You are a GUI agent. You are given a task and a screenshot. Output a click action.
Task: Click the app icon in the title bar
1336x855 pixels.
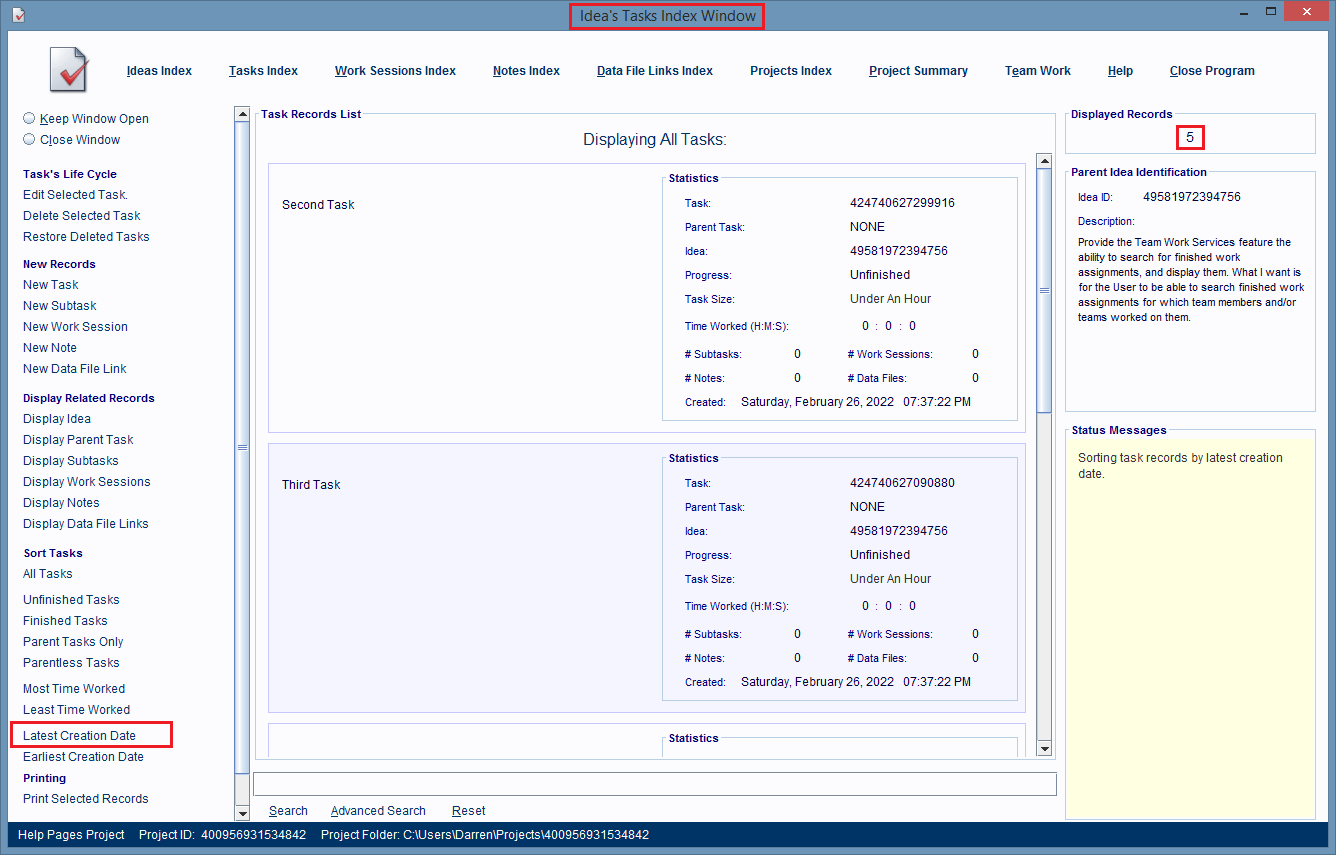coord(17,15)
